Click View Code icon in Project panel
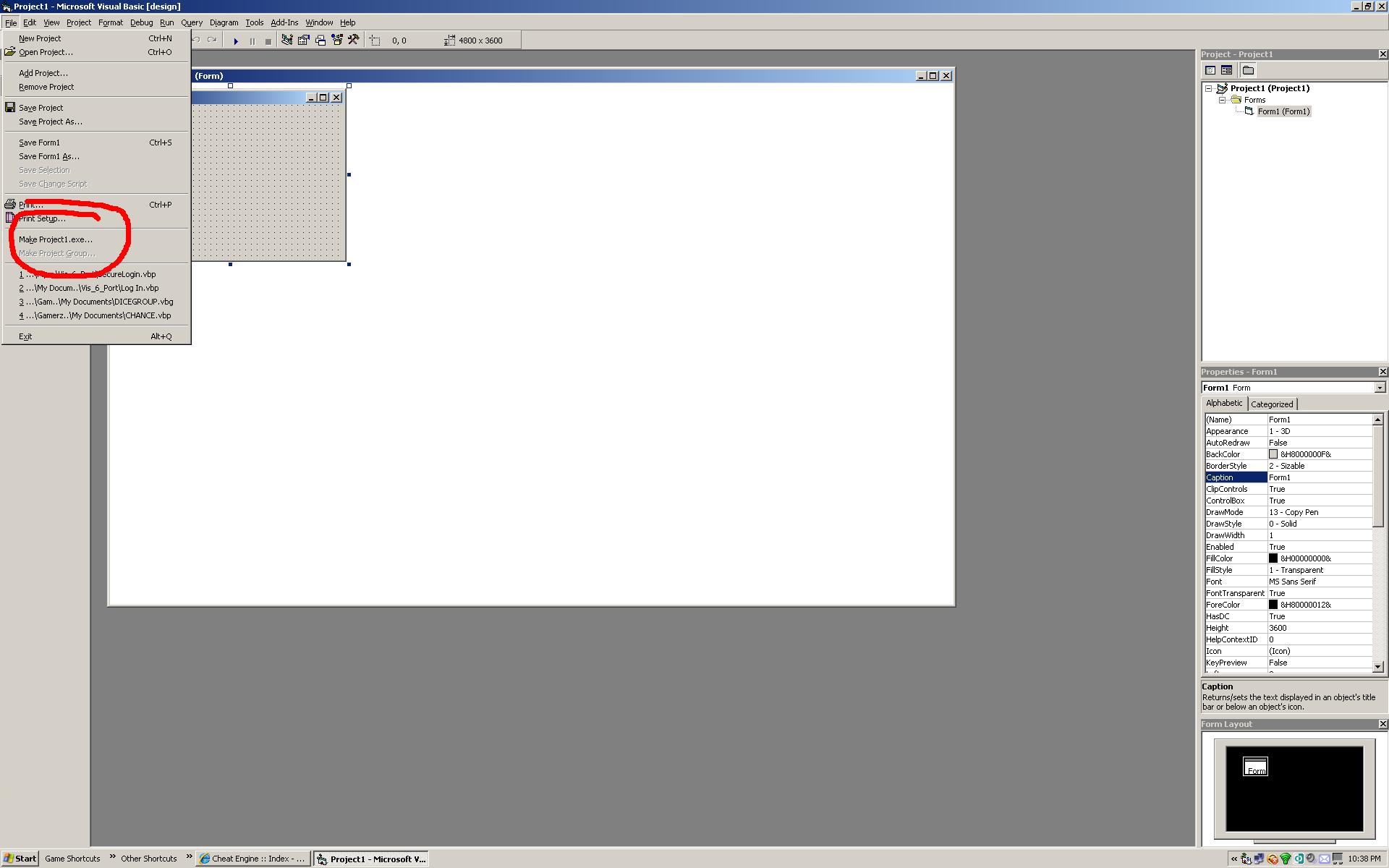The height and width of the screenshot is (868, 1389). (x=1210, y=70)
